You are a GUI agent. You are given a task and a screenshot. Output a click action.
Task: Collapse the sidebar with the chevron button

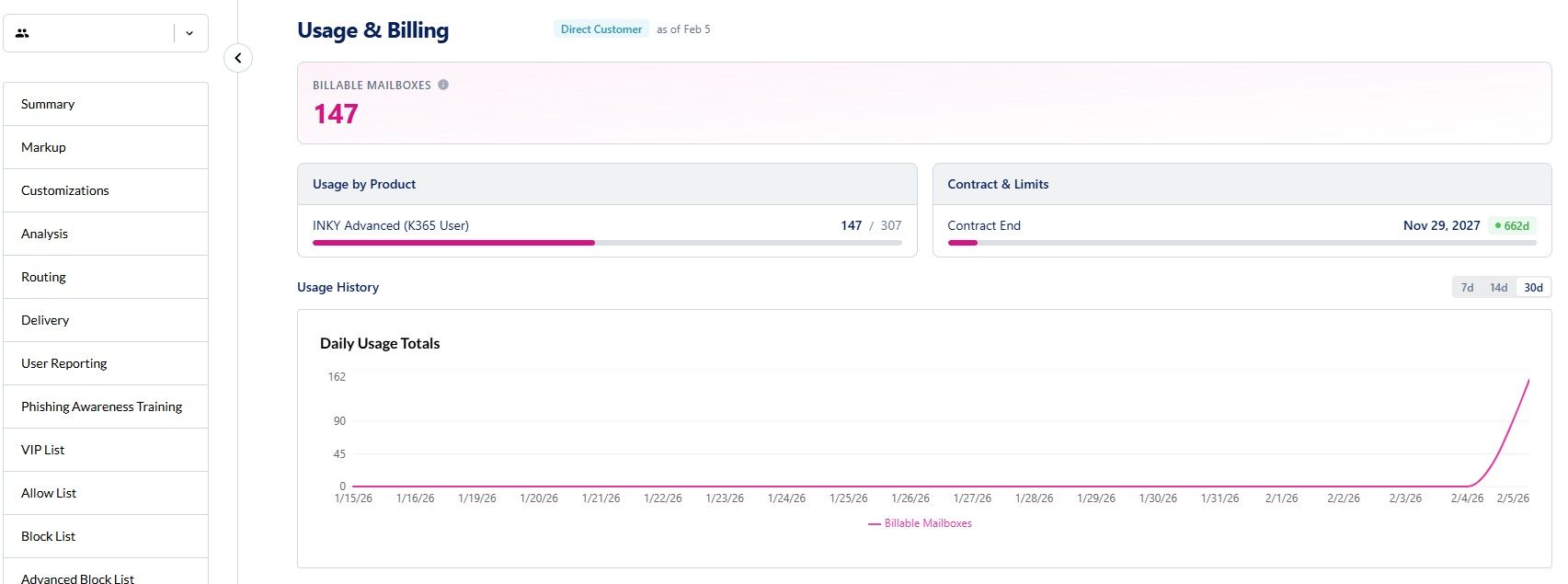coord(238,58)
